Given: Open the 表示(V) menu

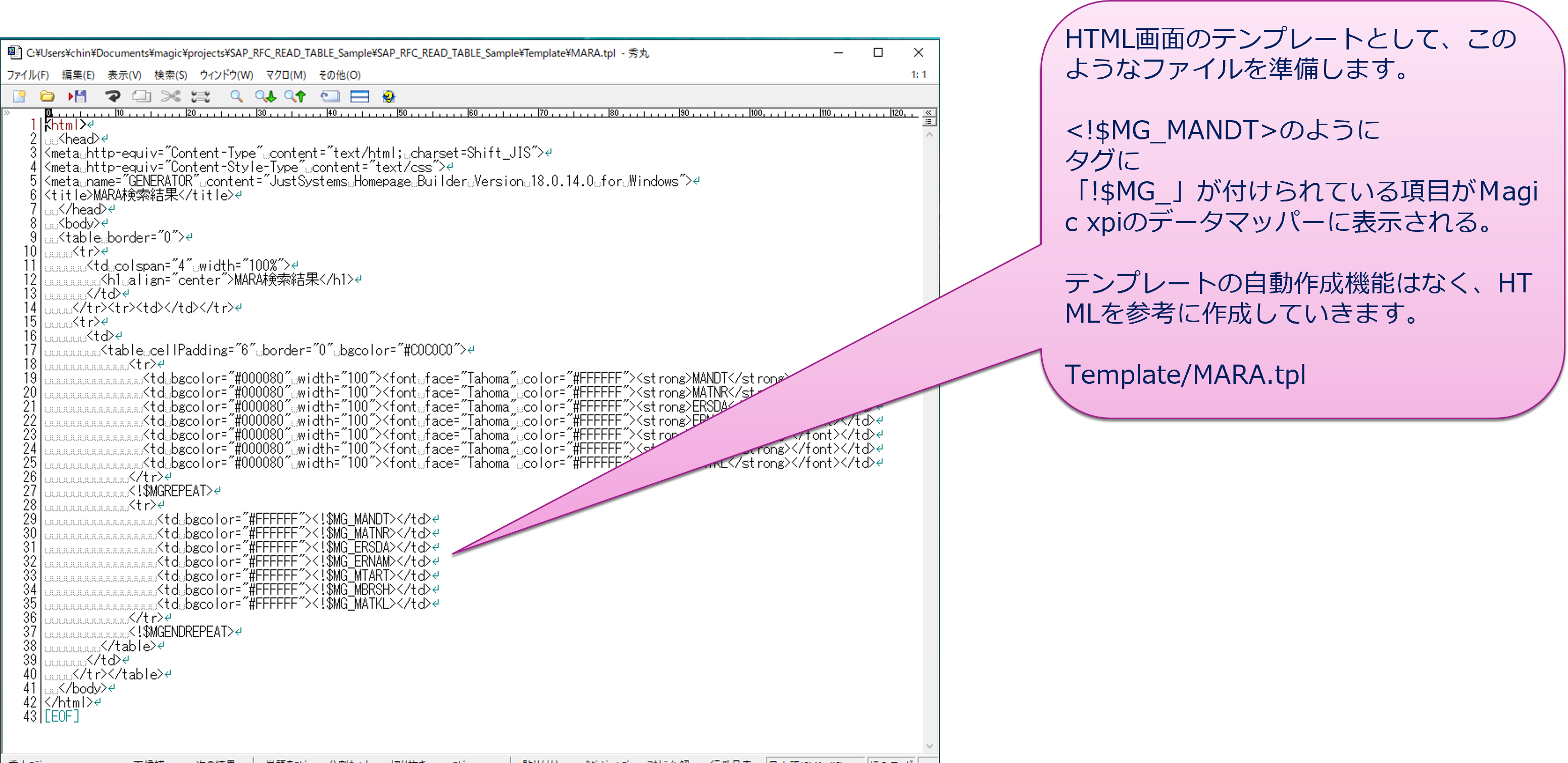Looking at the screenshot, I should [124, 75].
